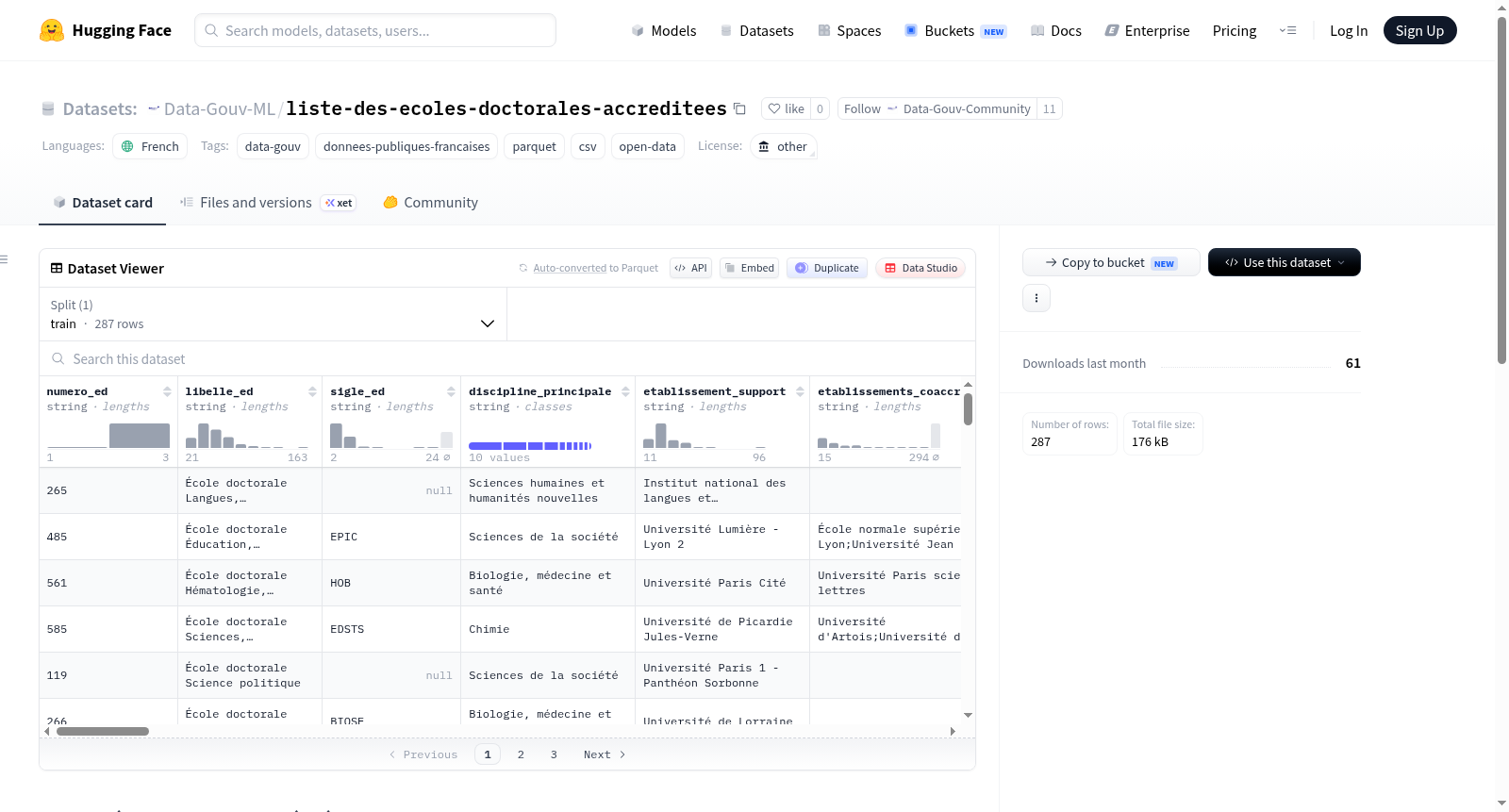This screenshot has height=812, width=1509.
Task: Click Log In
Action: coord(1349,30)
